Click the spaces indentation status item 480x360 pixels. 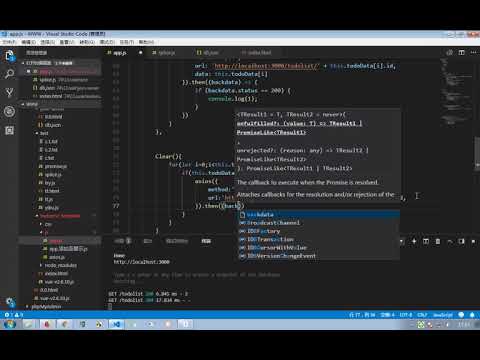coord(387,315)
